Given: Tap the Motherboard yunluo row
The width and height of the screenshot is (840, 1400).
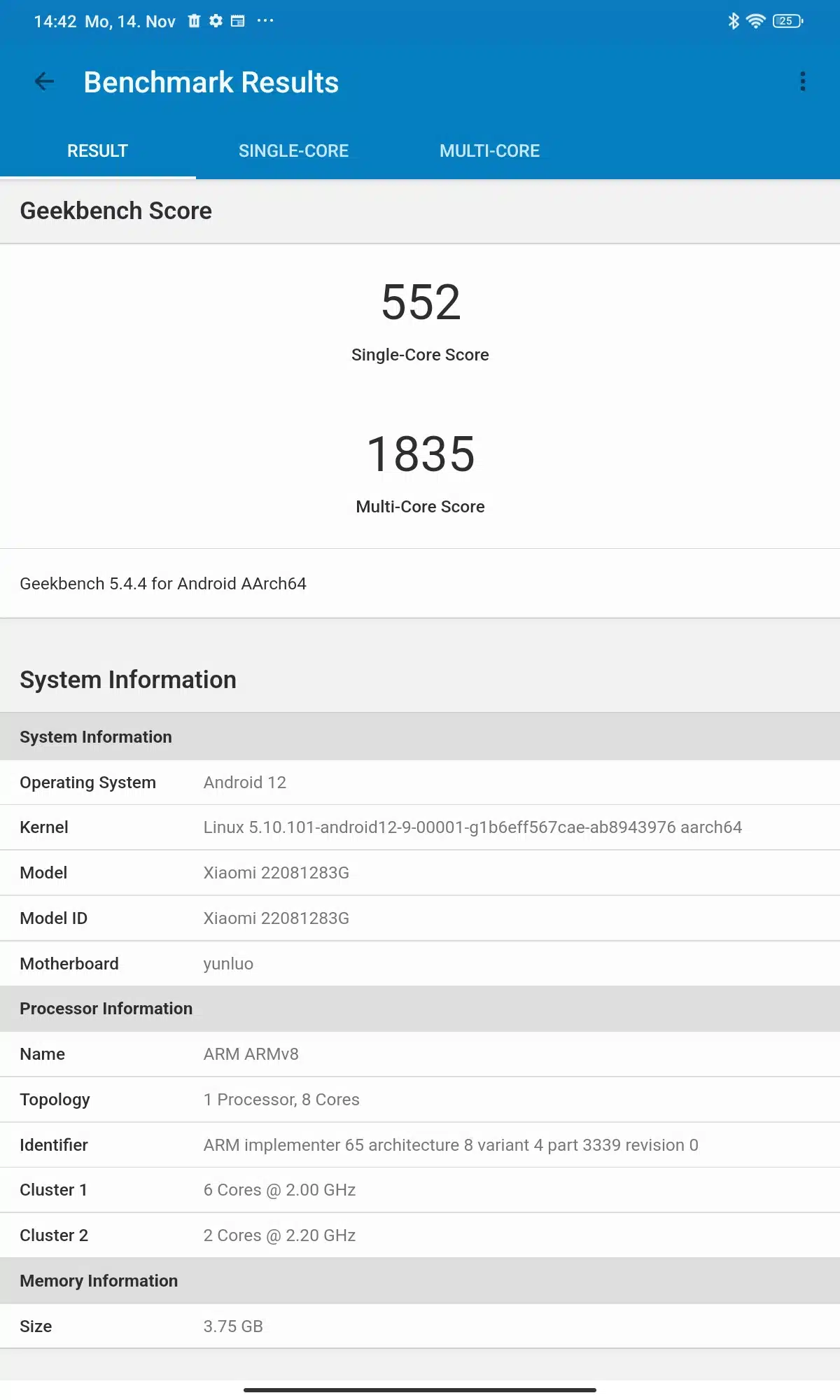Looking at the screenshot, I should [420, 964].
